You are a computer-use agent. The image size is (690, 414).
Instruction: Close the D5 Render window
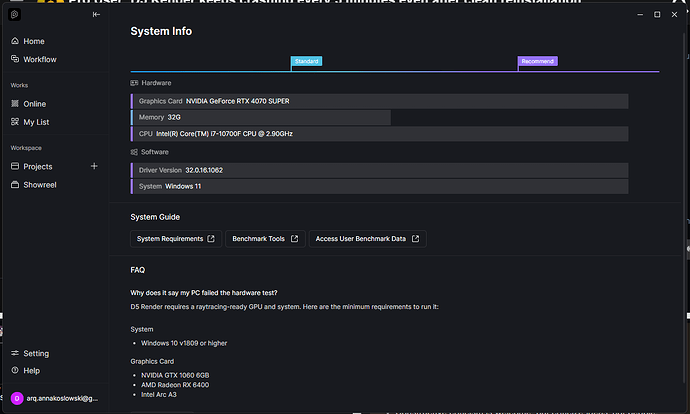tap(674, 15)
